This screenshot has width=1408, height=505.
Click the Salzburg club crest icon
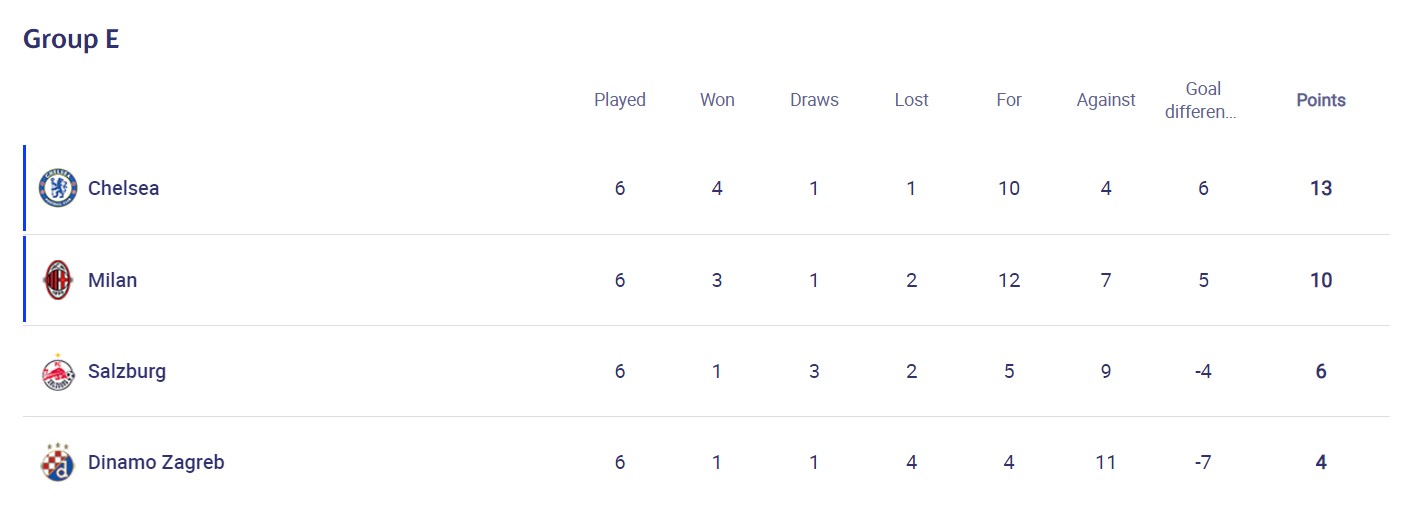58,372
